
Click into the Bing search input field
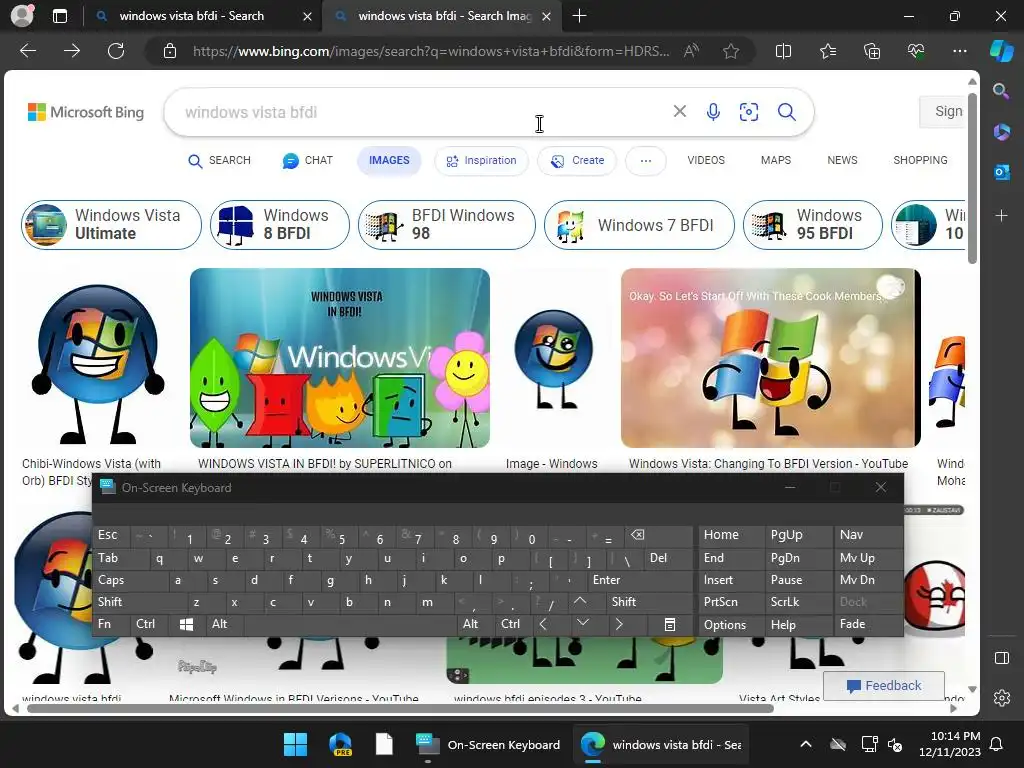pyautogui.click(x=418, y=112)
